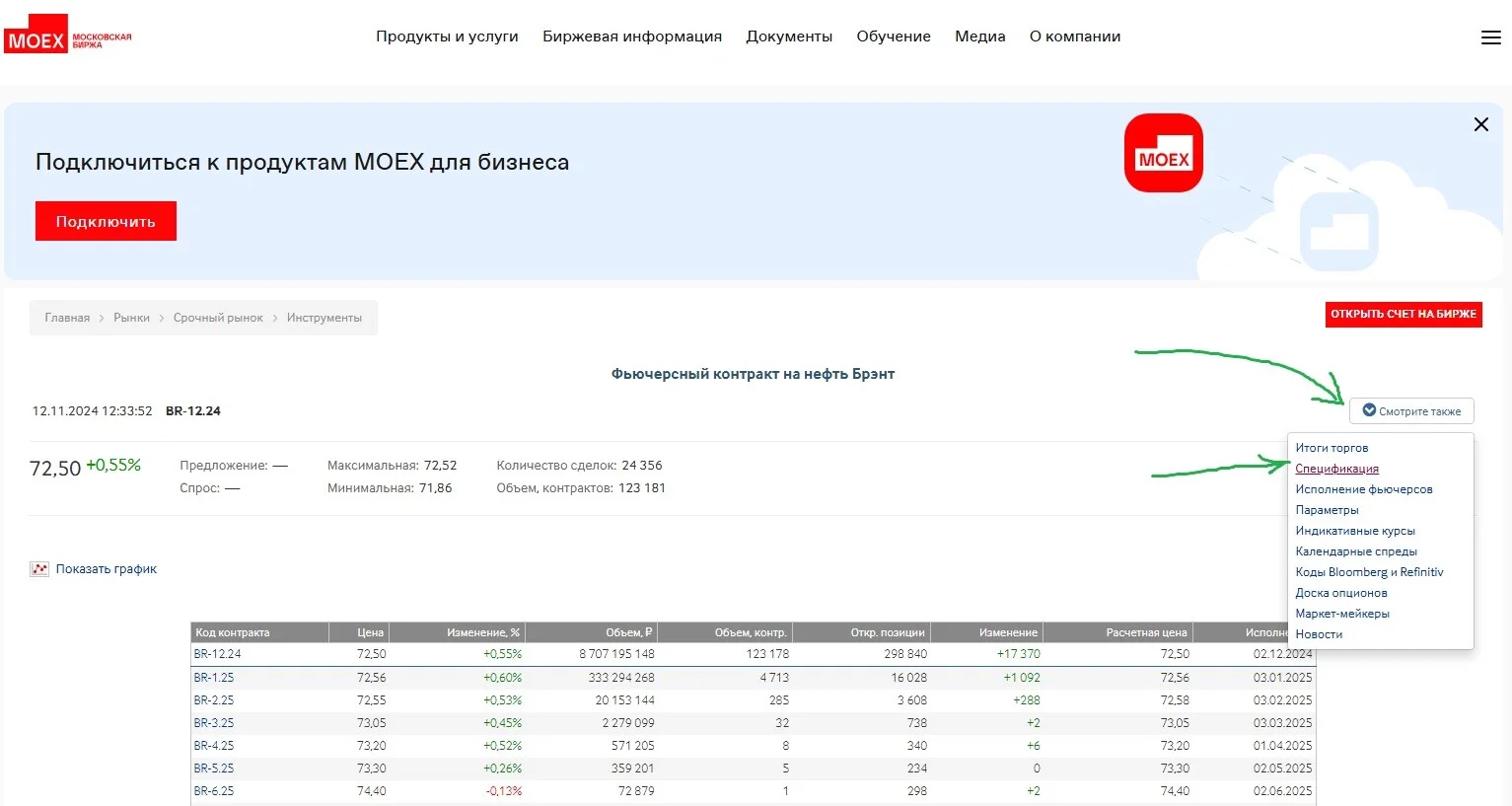Select Новости from the dropdown list
This screenshot has width=1512, height=806.
click(1319, 634)
